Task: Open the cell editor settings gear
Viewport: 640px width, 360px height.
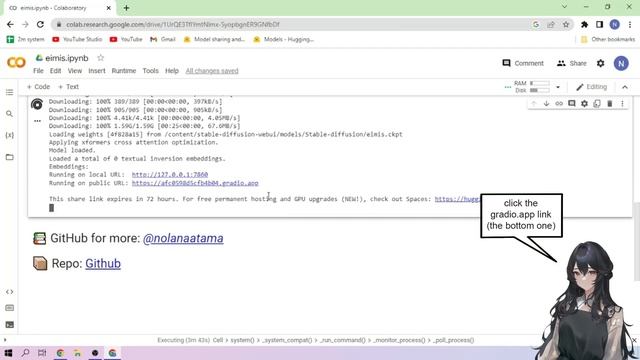Action: [584, 104]
